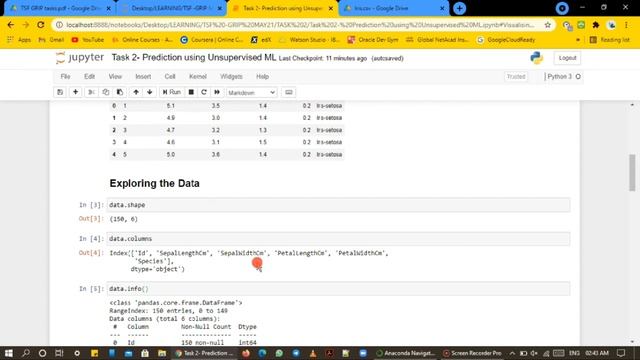Image resolution: width=640 pixels, height=360 pixels.
Task: Open the YouTube bookmark
Action: click(88, 40)
